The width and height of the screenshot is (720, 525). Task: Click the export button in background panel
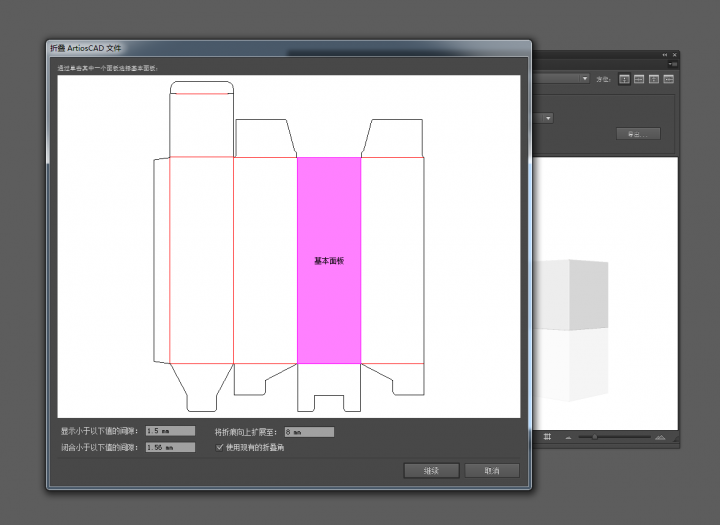(x=637, y=133)
